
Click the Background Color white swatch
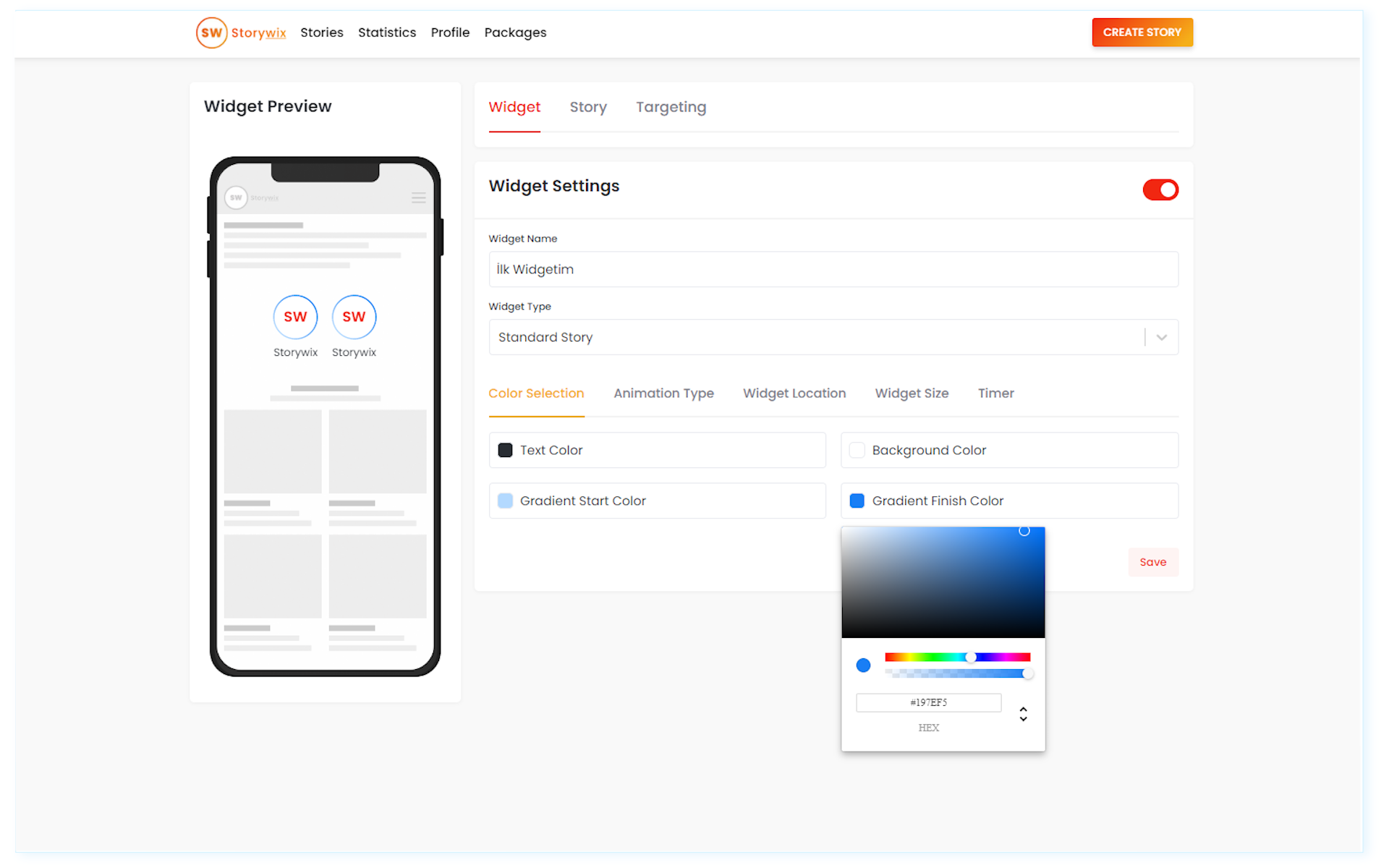click(857, 450)
